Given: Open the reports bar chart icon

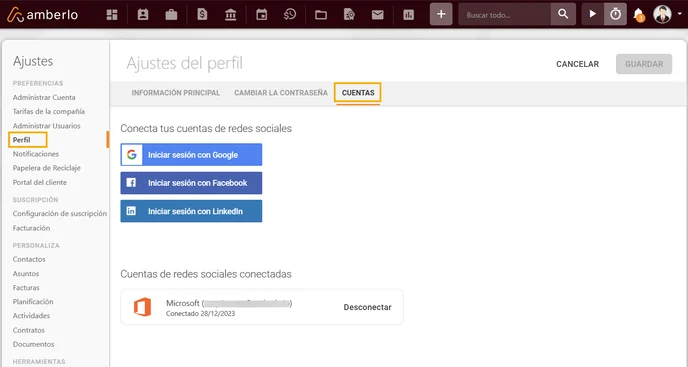Looking at the screenshot, I should point(408,15).
